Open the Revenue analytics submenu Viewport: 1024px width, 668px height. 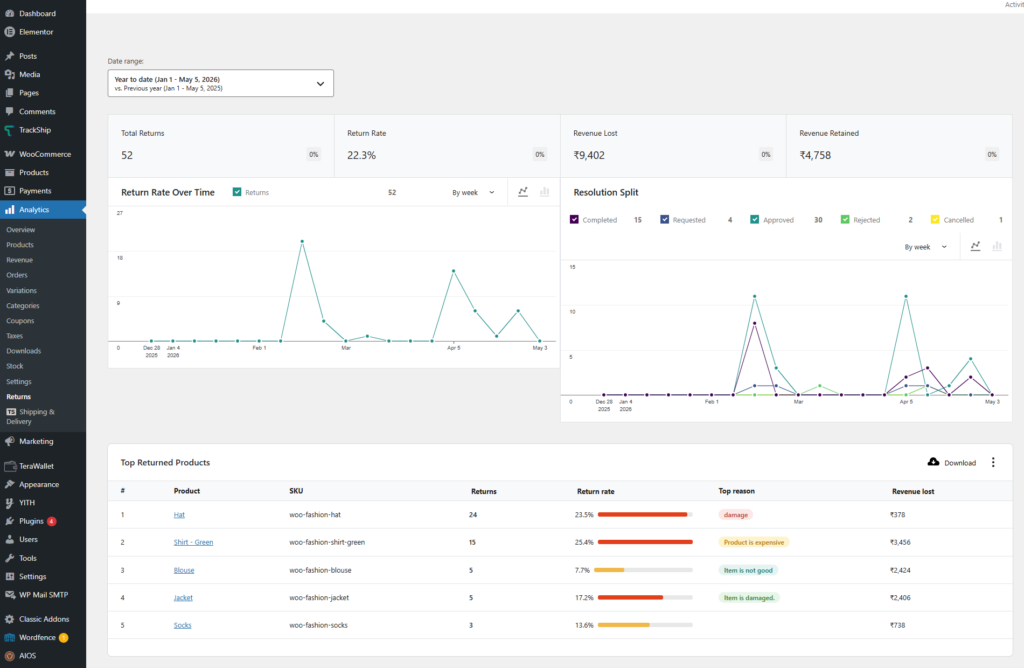point(20,260)
